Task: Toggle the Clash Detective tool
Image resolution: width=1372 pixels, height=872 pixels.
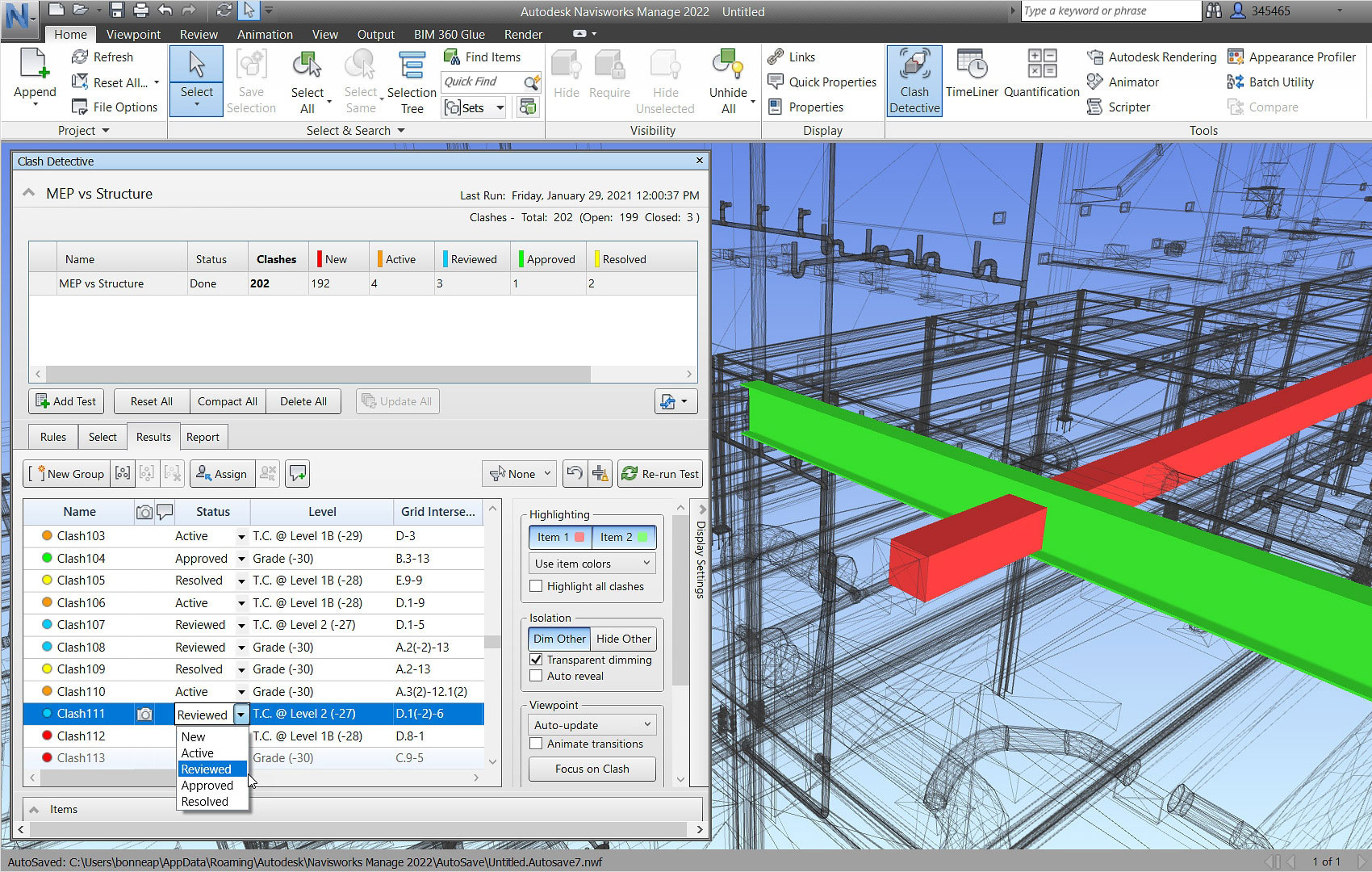Action: (914, 81)
